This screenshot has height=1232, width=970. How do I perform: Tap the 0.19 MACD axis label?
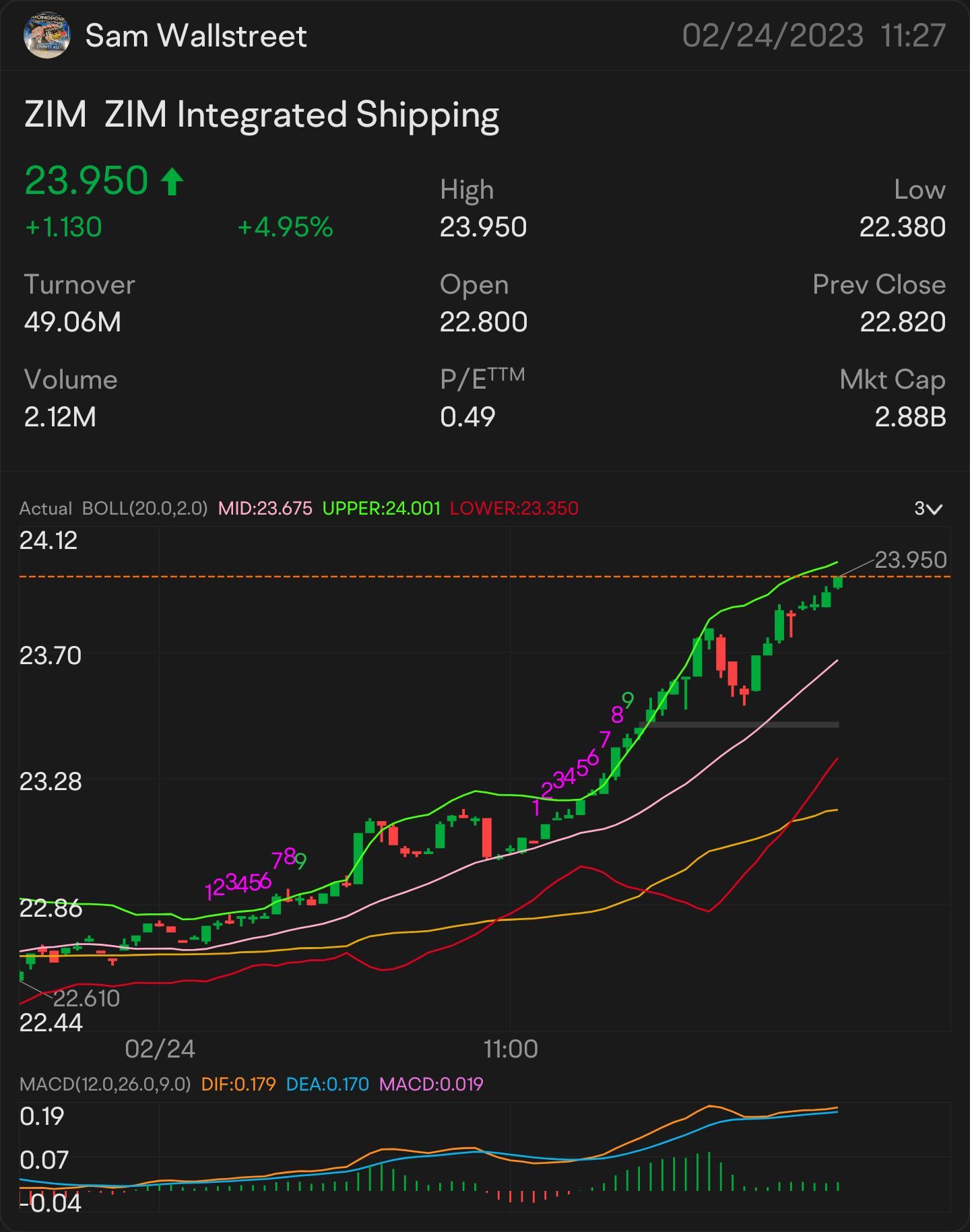[42, 1117]
